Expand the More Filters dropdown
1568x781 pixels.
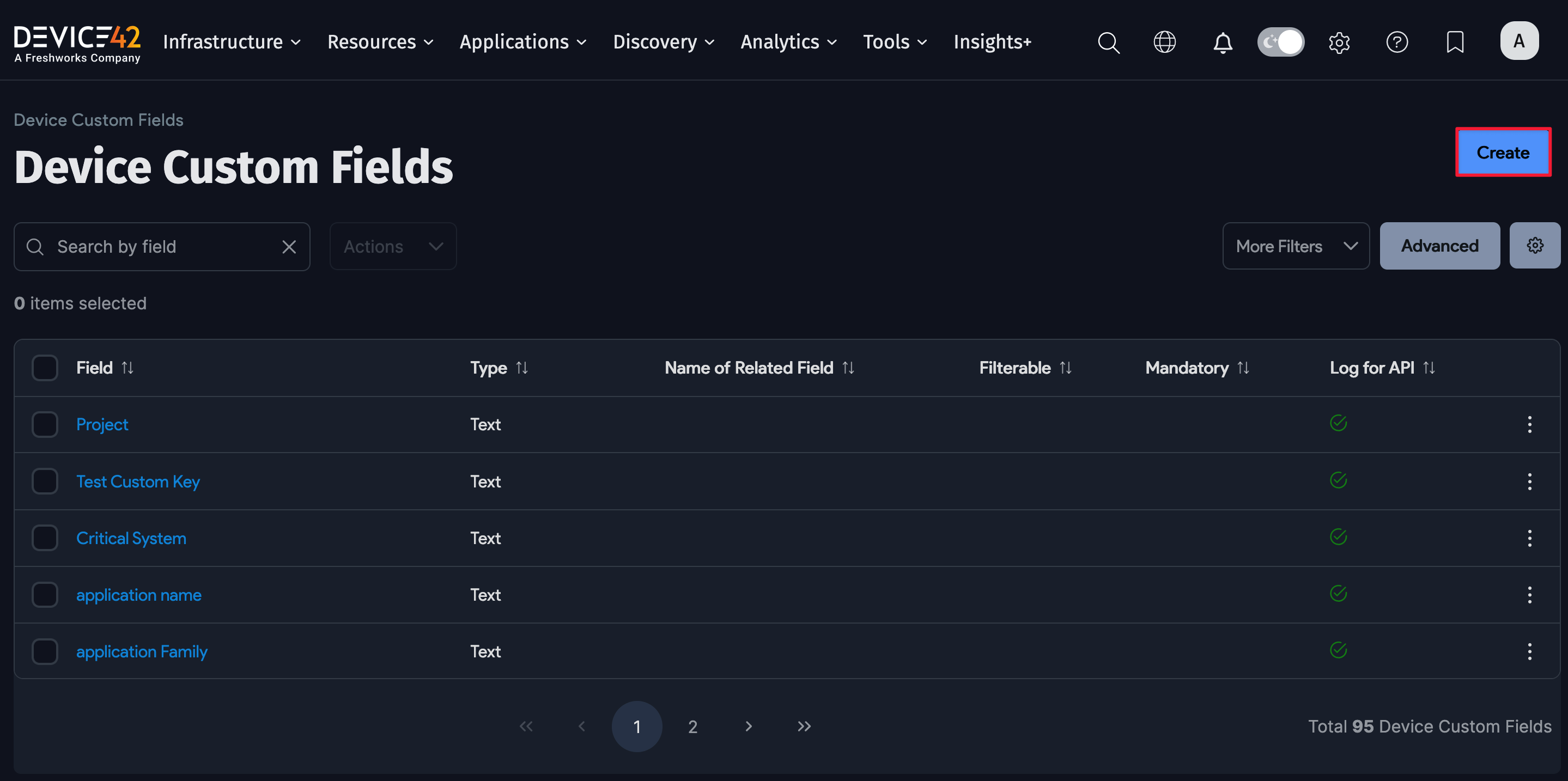tap(1295, 246)
